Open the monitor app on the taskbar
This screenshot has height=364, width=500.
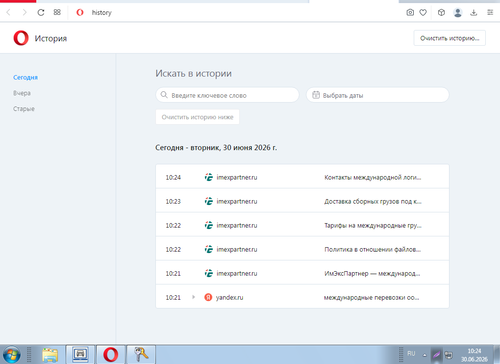(80, 354)
